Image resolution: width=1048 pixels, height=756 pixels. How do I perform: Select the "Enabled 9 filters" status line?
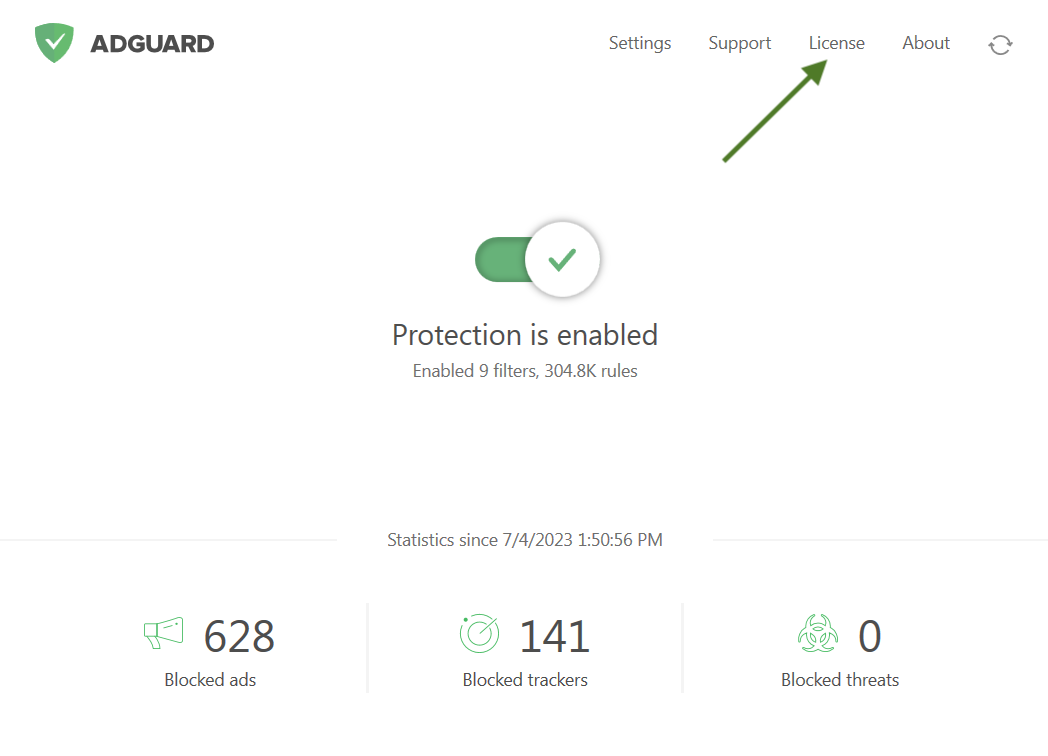point(525,371)
